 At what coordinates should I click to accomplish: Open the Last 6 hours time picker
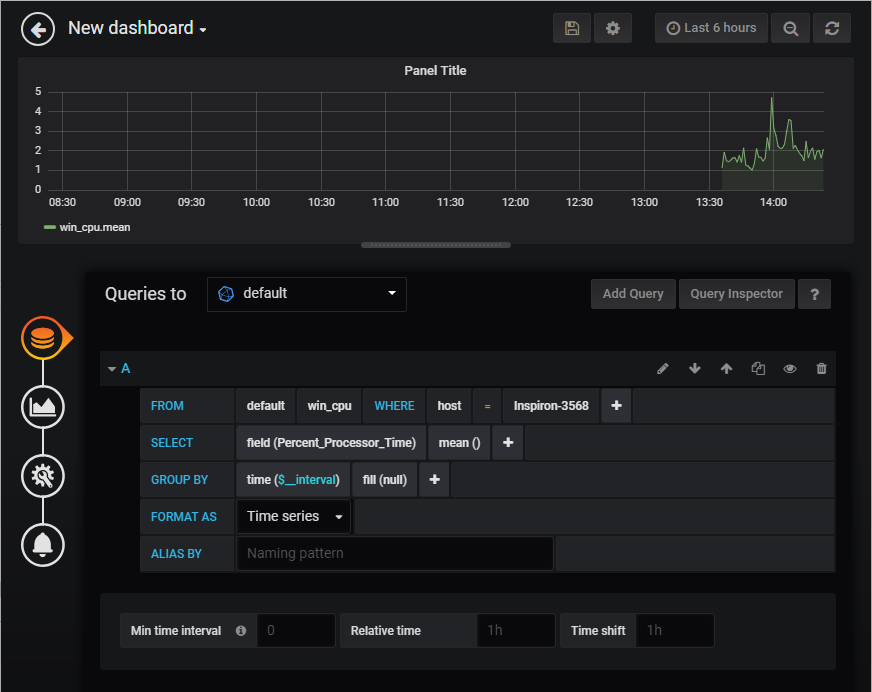pos(711,28)
